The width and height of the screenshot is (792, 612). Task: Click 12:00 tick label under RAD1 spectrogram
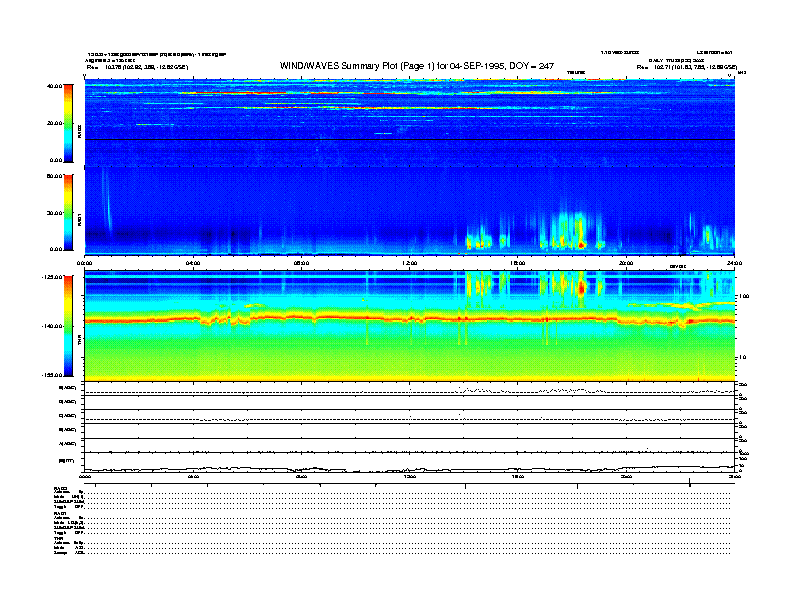(x=410, y=263)
